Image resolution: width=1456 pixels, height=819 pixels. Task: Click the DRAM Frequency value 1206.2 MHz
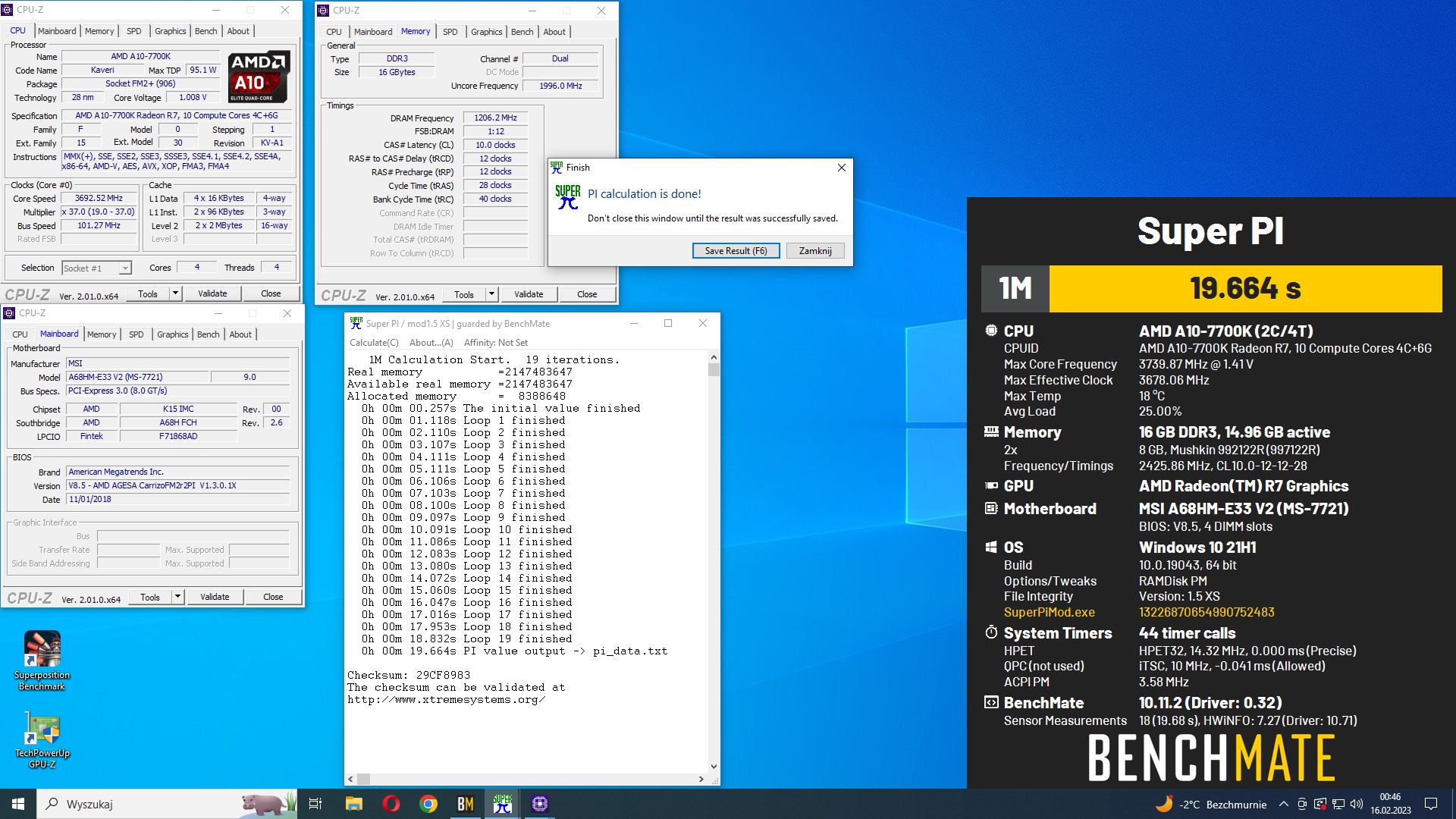click(x=495, y=118)
